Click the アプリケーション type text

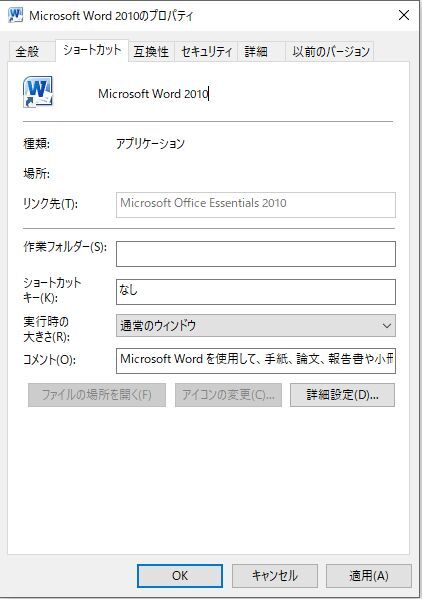click(x=150, y=144)
